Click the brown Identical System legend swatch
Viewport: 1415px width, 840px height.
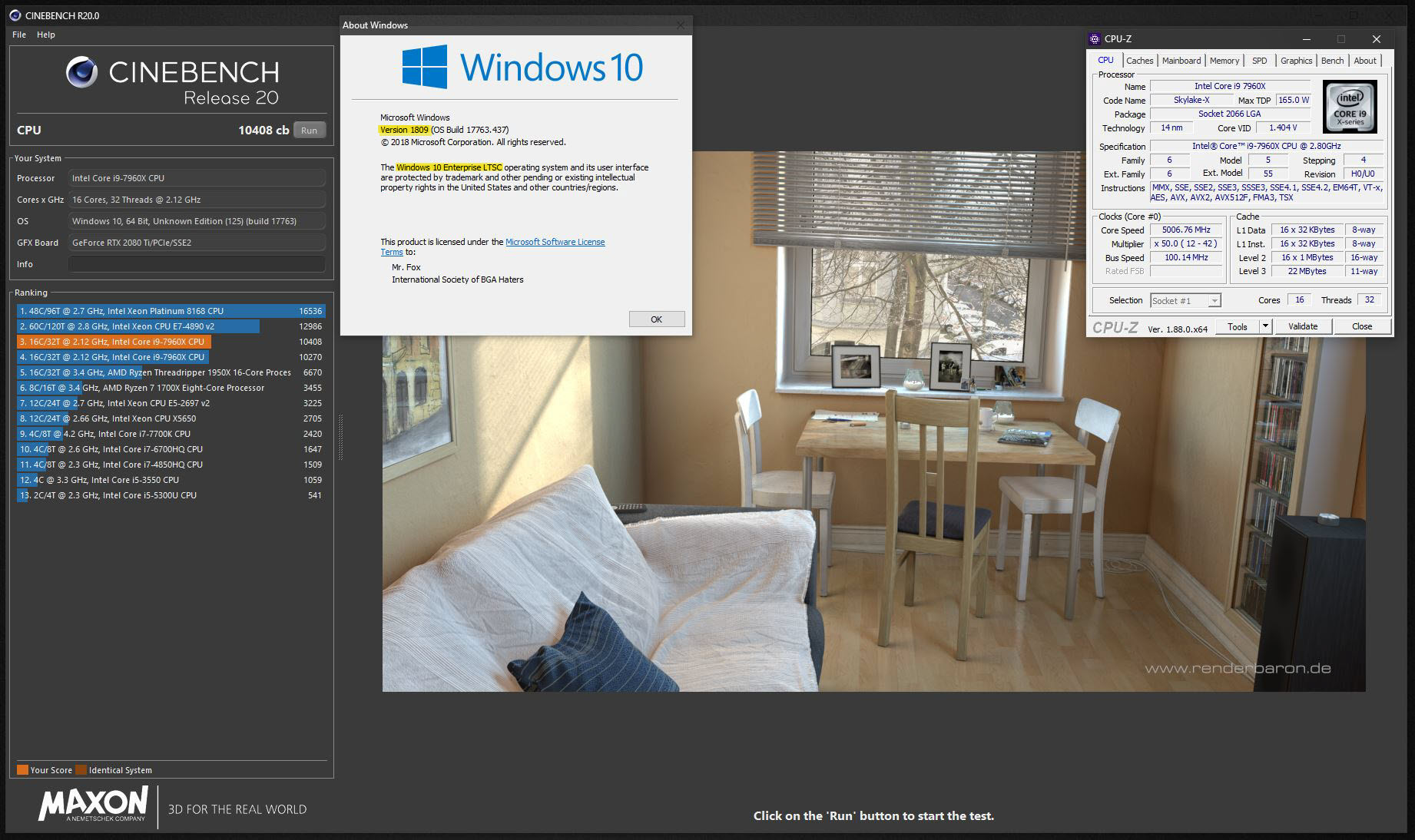coord(81,769)
